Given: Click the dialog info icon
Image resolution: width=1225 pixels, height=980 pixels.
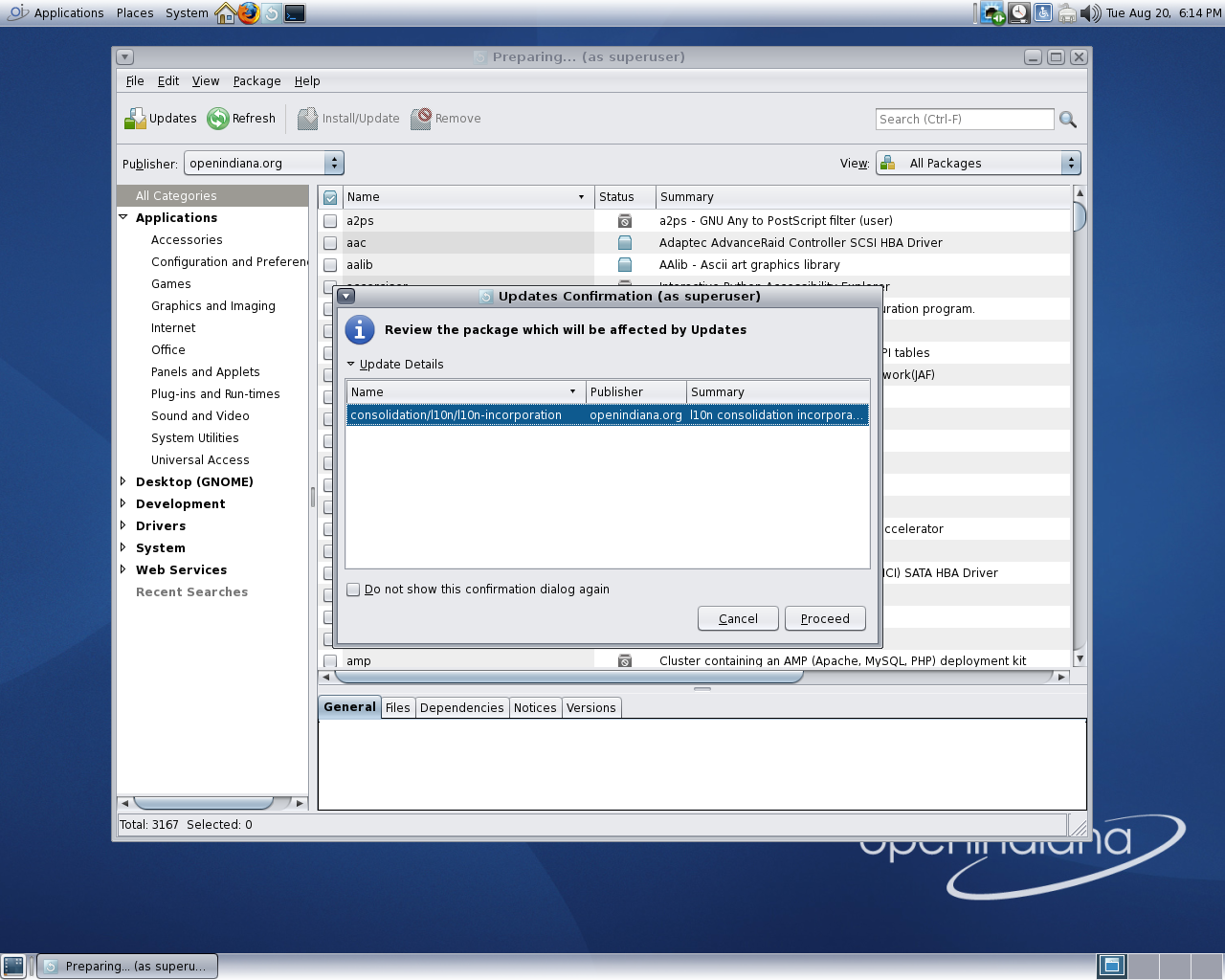Looking at the screenshot, I should pos(359,330).
